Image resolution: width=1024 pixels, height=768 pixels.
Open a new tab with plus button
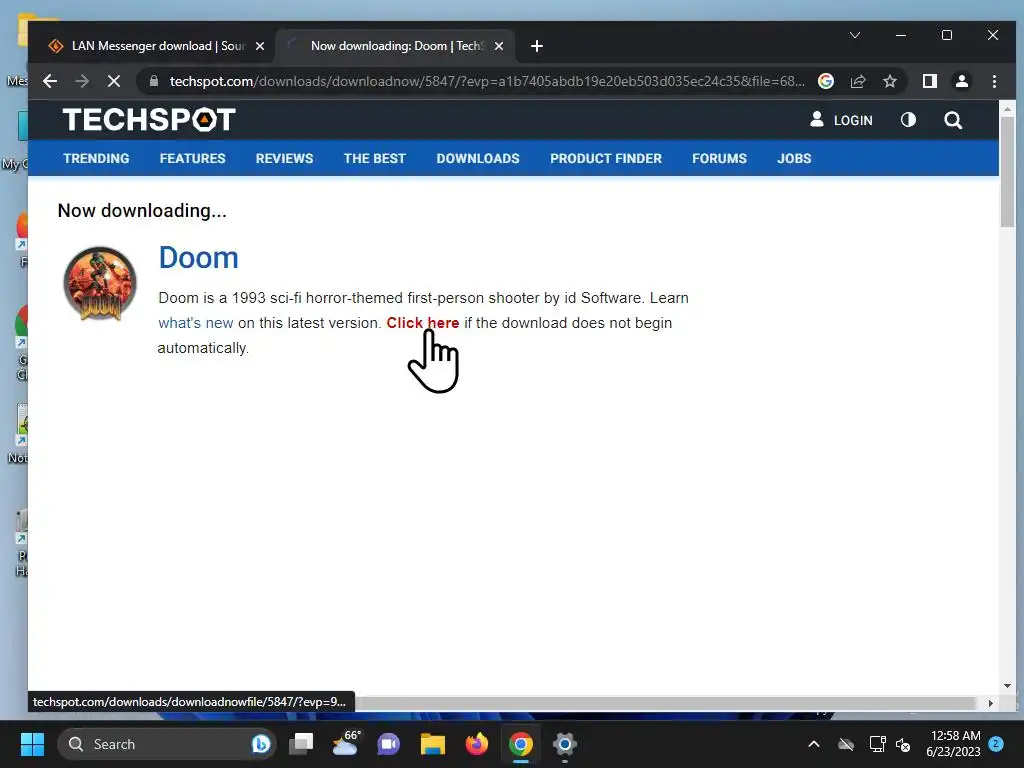537,46
